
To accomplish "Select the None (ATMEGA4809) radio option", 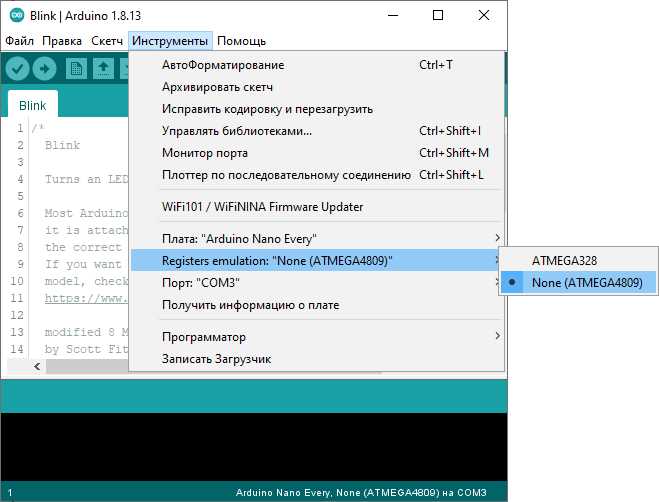I will click(578, 283).
